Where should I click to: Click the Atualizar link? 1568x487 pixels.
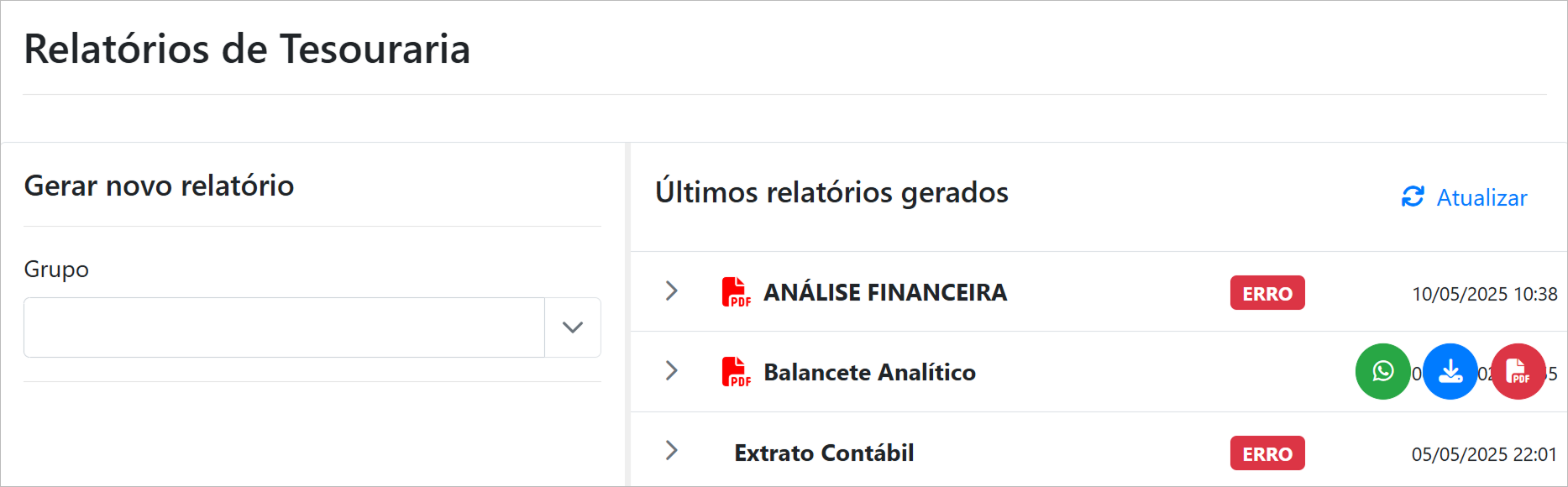[1481, 198]
